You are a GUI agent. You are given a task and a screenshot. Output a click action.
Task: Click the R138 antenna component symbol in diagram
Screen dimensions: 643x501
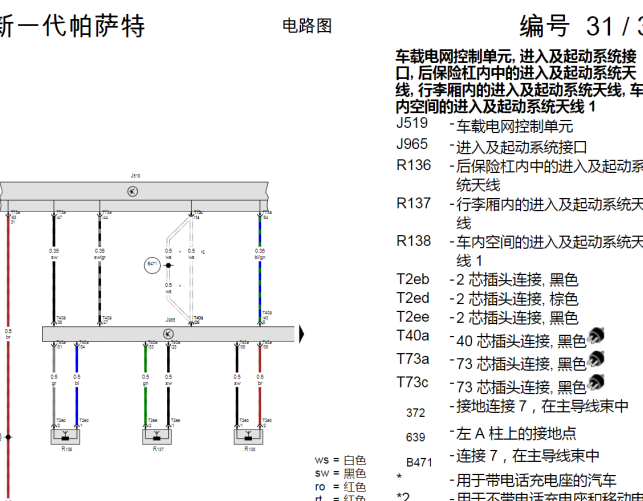point(248,437)
